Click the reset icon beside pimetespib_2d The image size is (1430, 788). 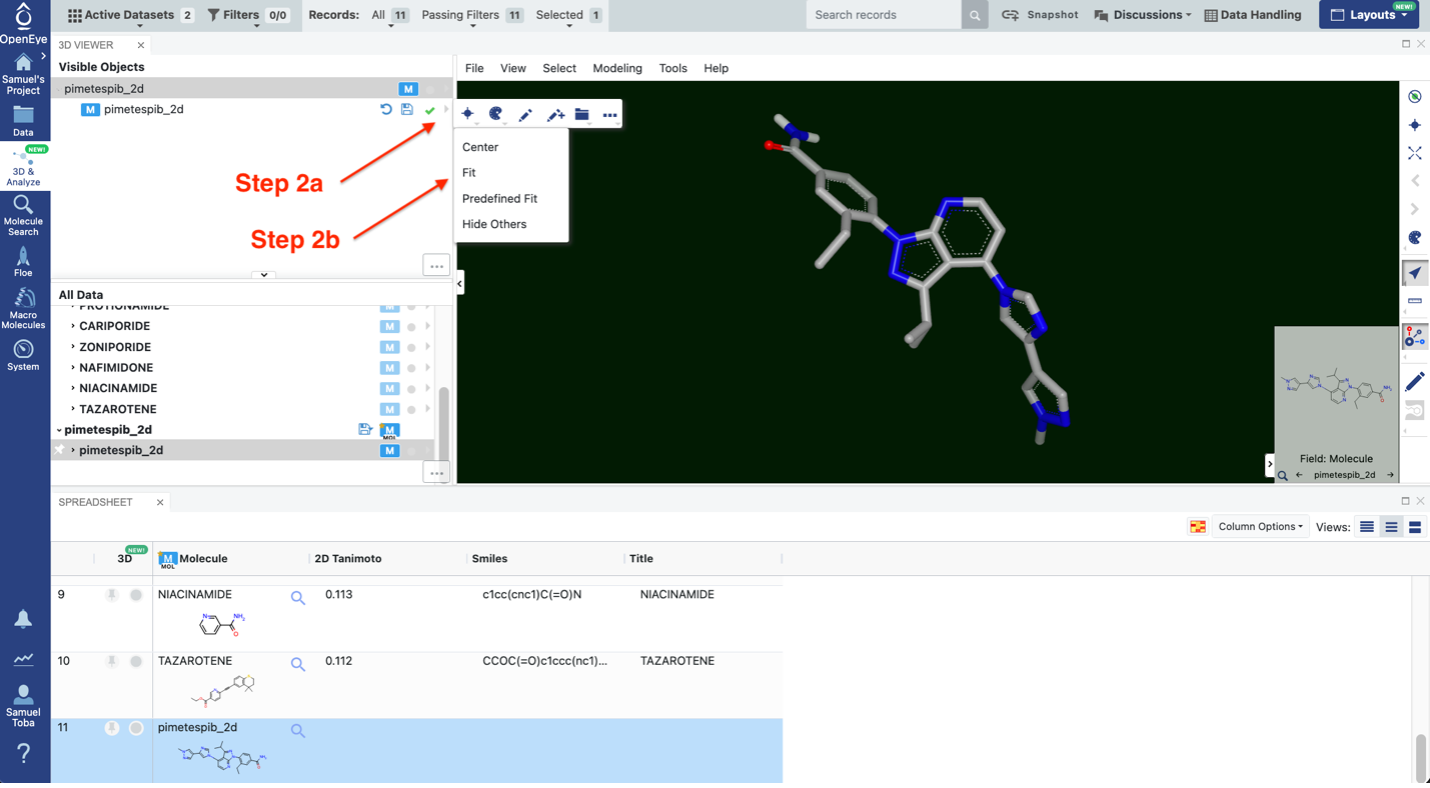point(386,109)
